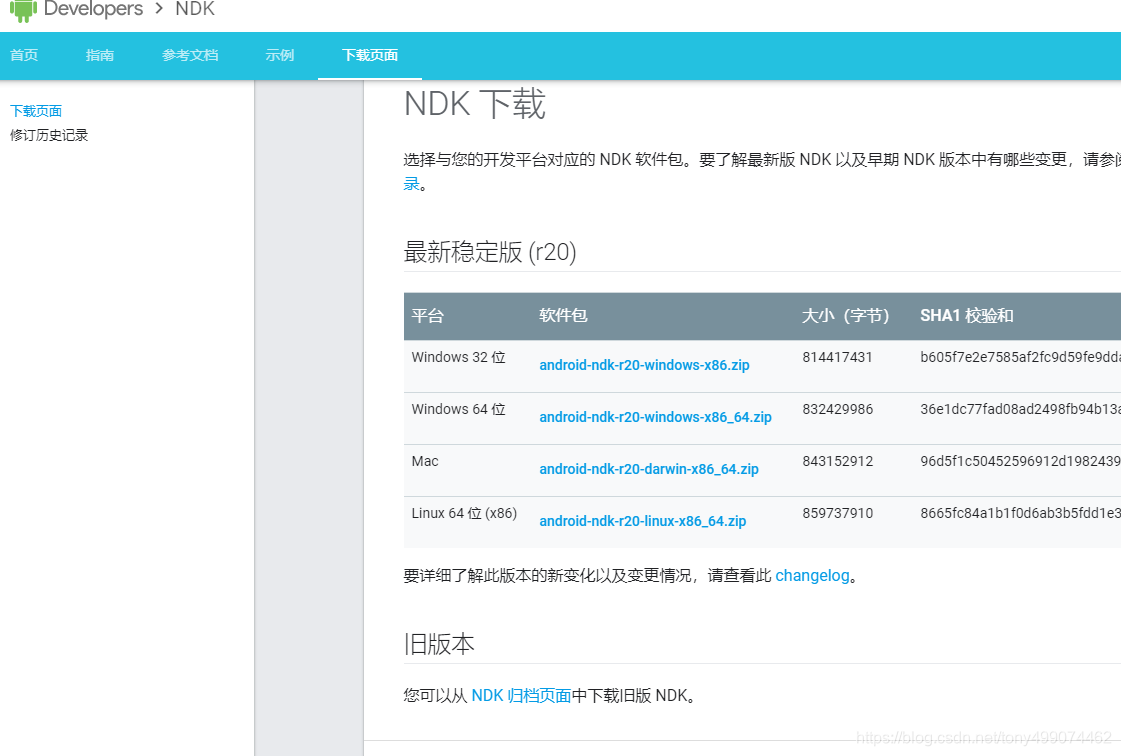Viewport: 1121px width, 756px height.
Task: Click the Mac platform cell
Action: [x=425, y=461]
